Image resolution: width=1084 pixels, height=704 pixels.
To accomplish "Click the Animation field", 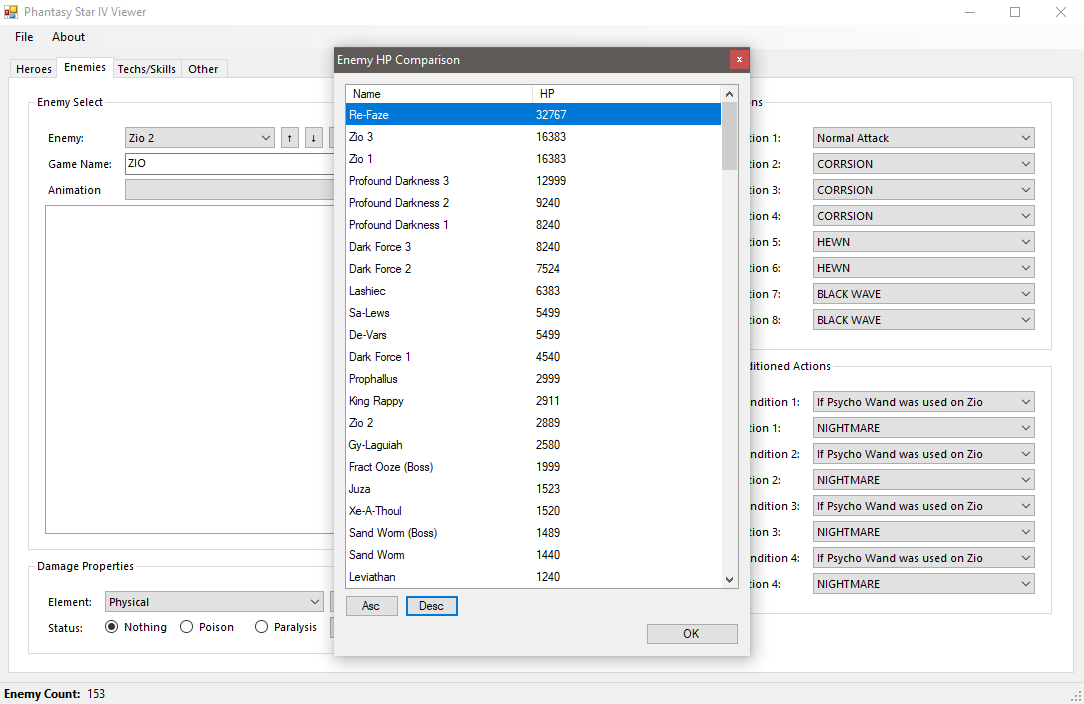I will pos(230,189).
